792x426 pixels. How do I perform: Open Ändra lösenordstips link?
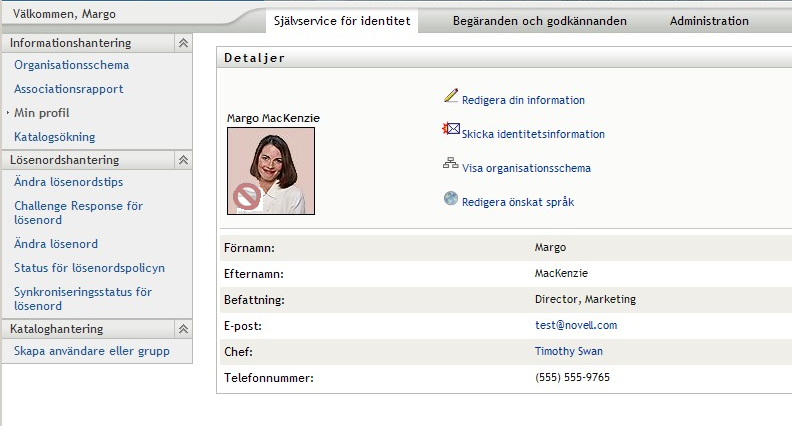click(69, 182)
